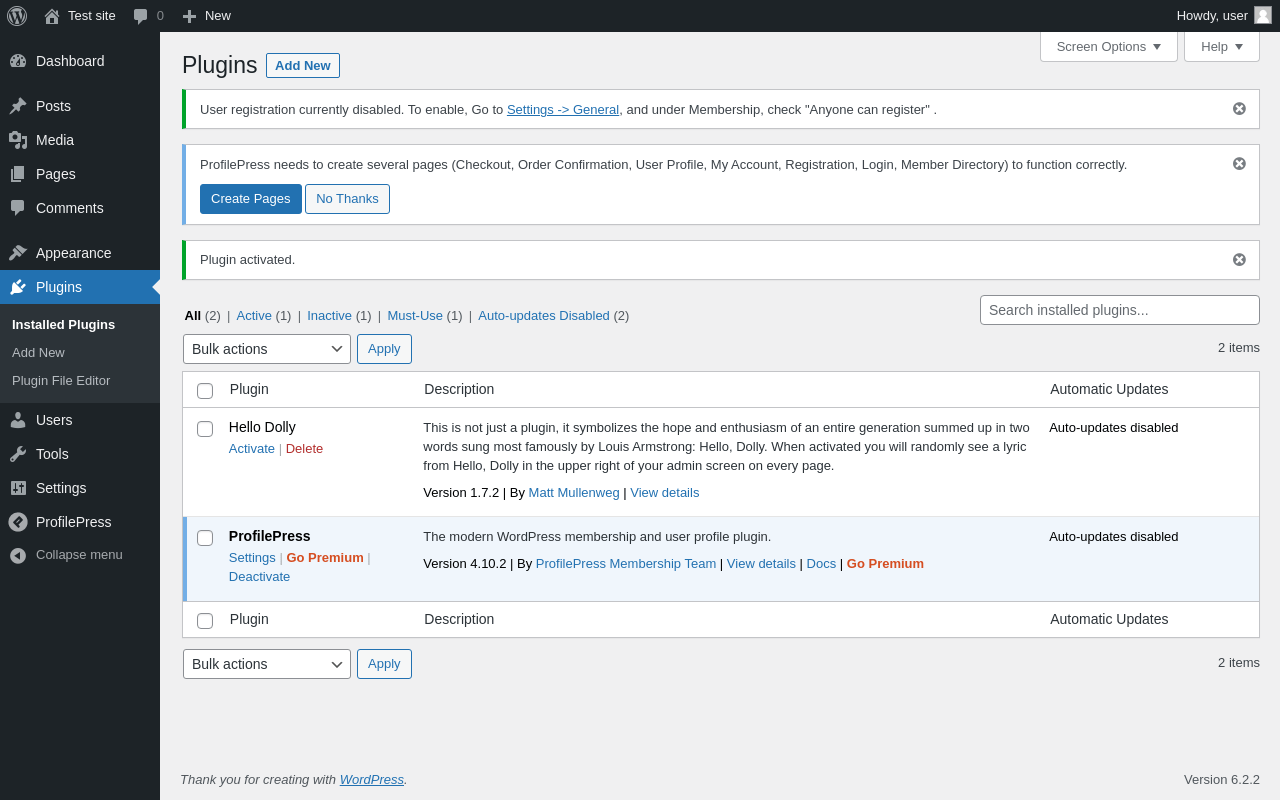Expand the Help tab
This screenshot has width=1280, height=800.
coord(1221,46)
